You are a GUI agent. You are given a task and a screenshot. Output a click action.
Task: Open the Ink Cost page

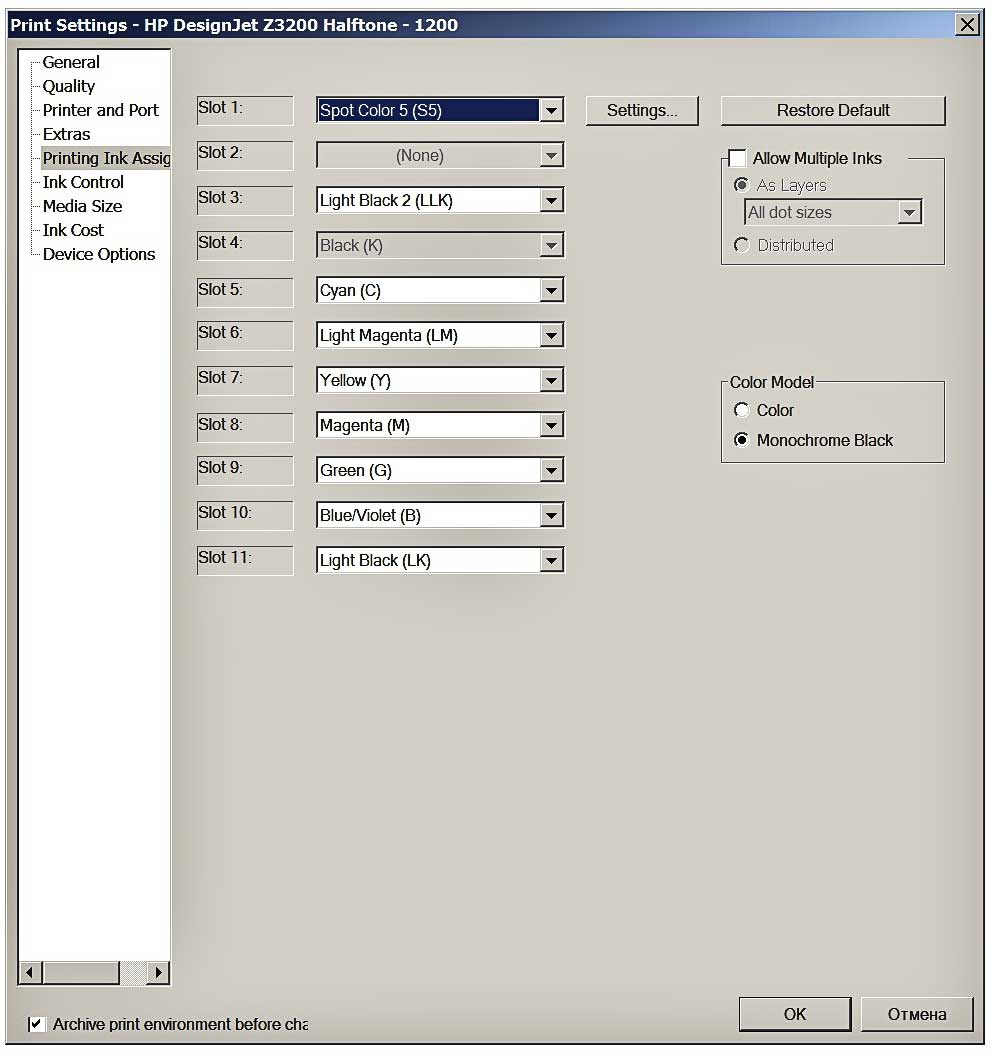pos(73,231)
